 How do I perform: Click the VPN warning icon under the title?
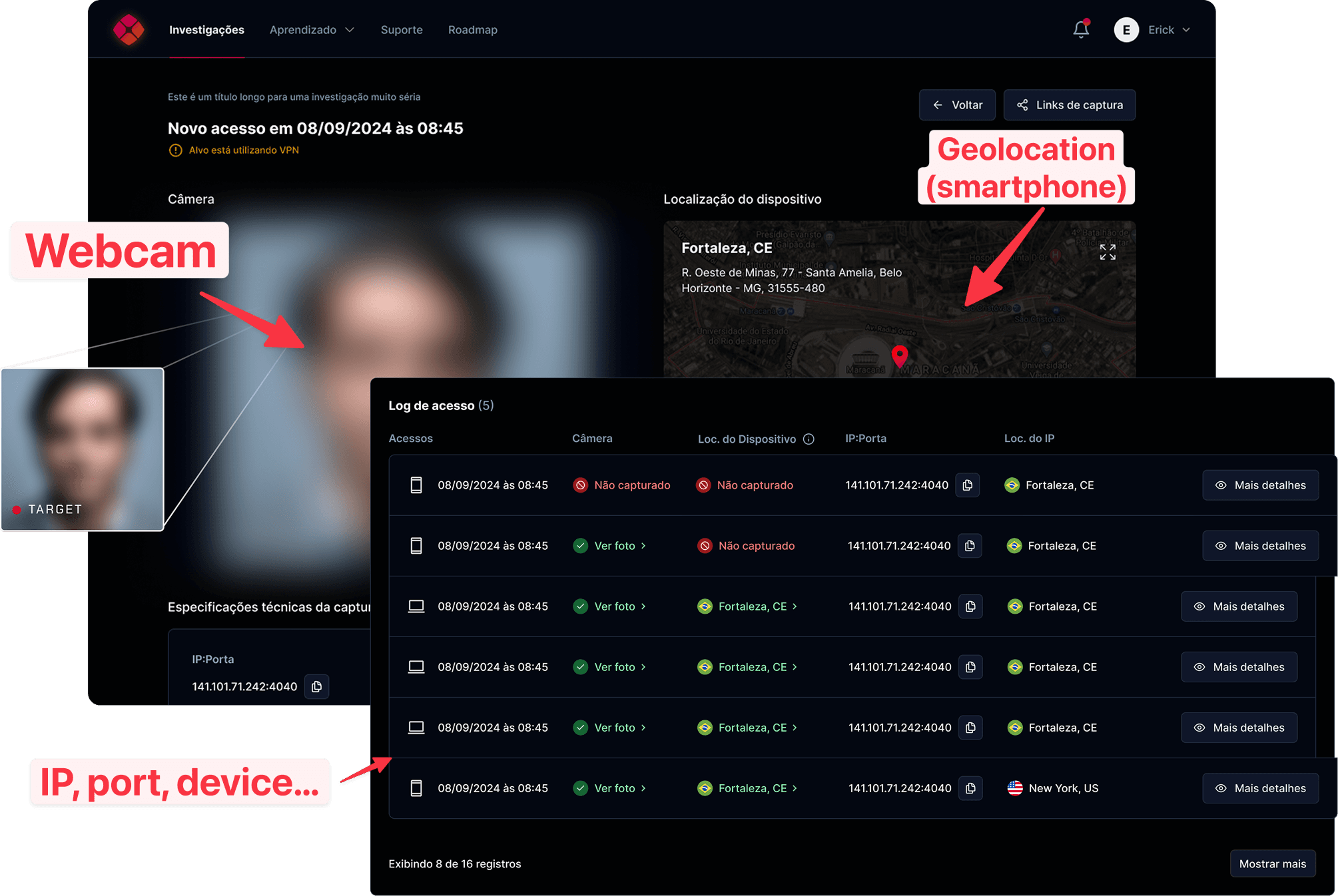(x=174, y=150)
